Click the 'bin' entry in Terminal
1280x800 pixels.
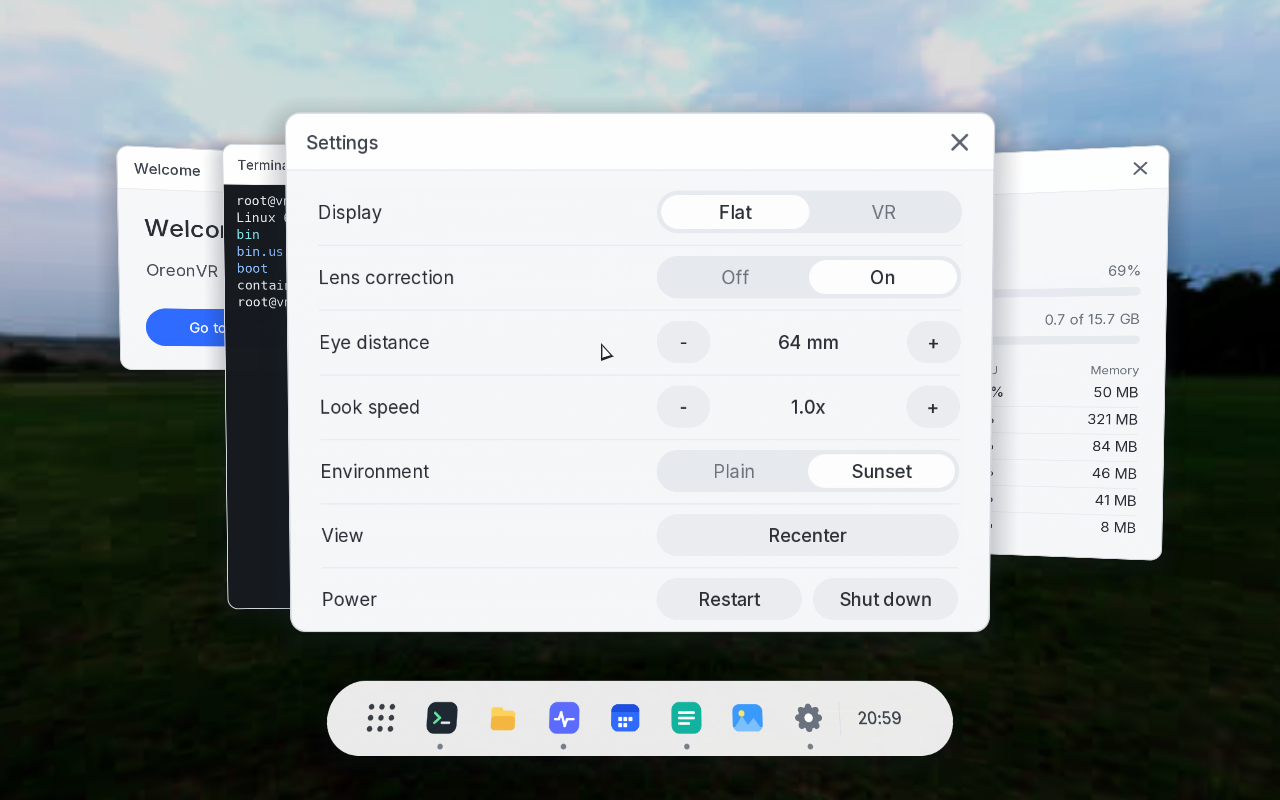248,234
